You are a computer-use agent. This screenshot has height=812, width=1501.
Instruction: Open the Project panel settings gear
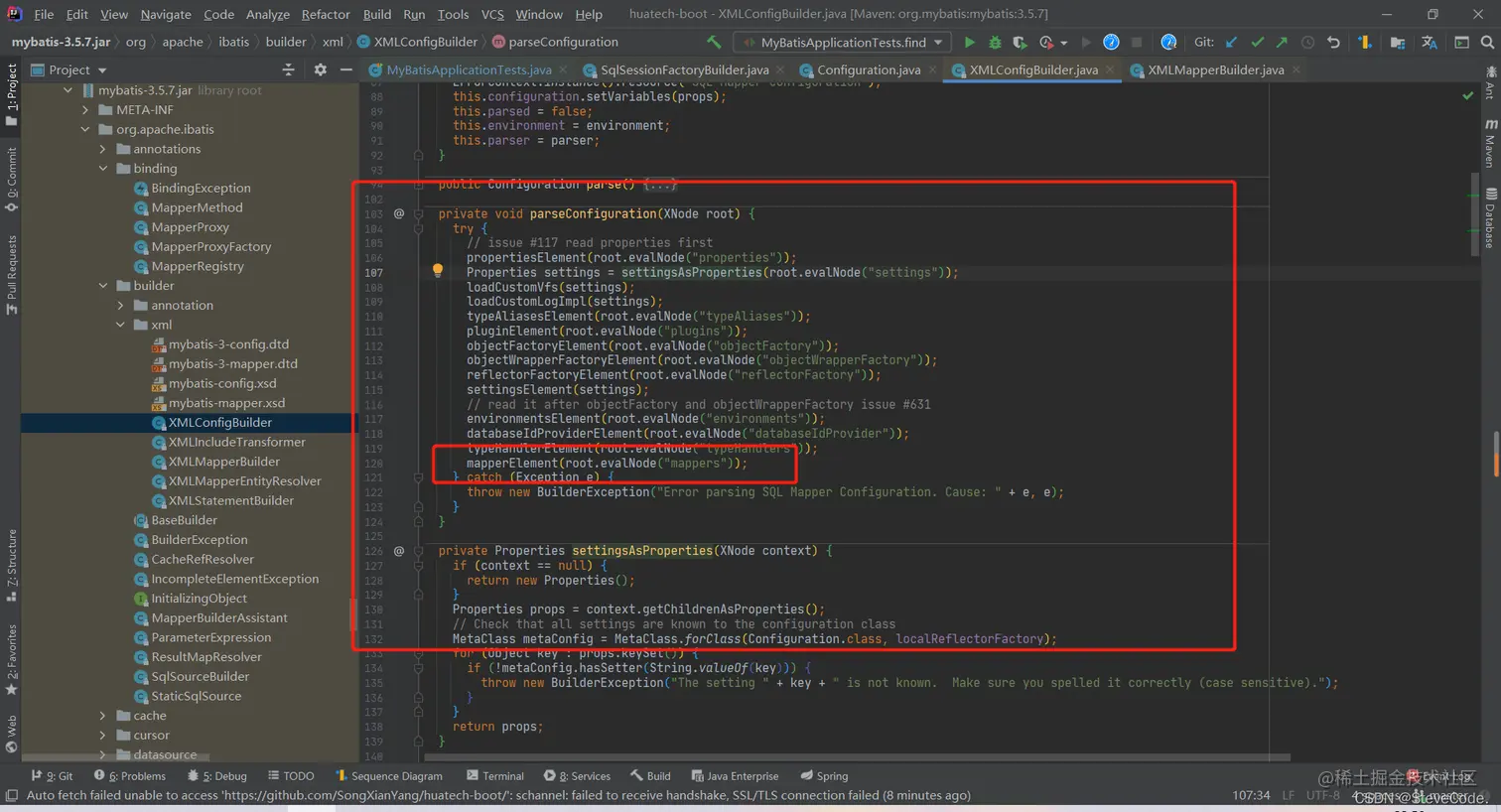point(320,69)
